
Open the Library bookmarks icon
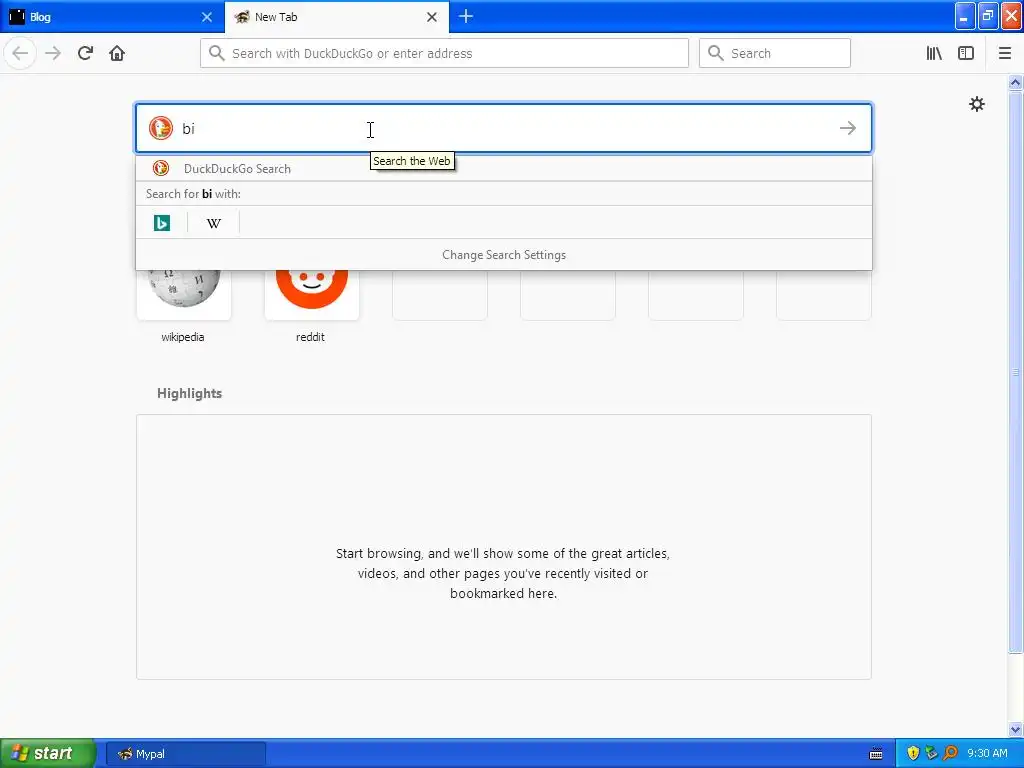click(x=934, y=53)
